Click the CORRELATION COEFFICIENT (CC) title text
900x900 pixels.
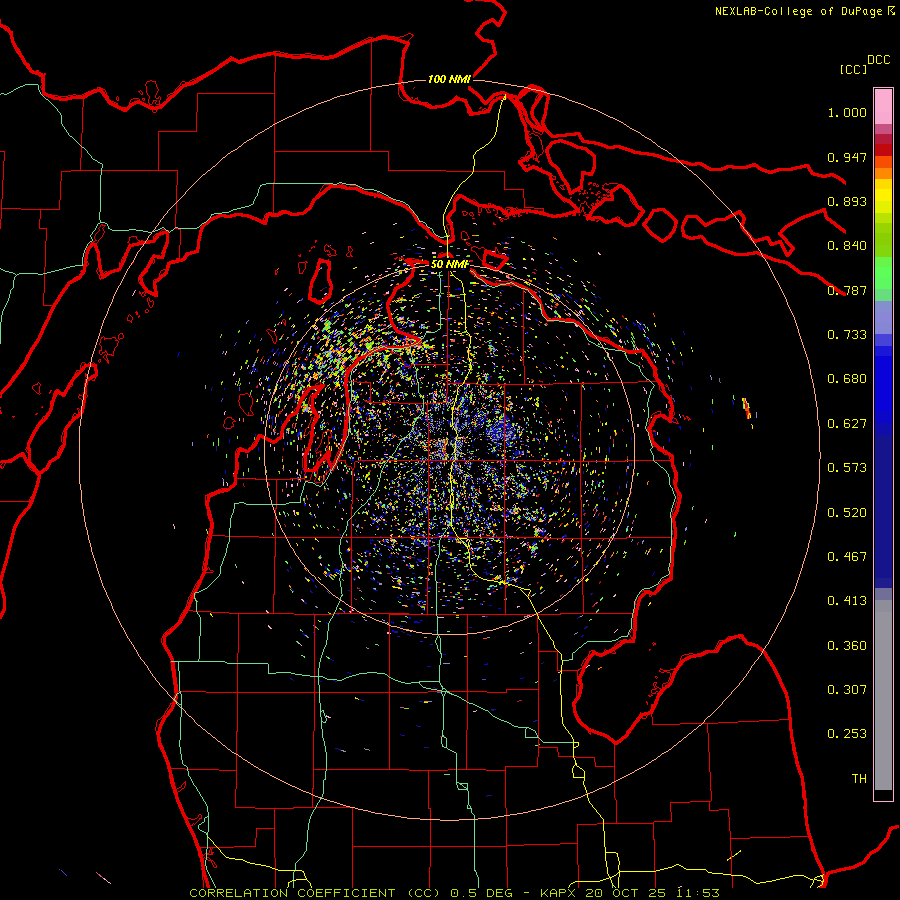click(314, 893)
